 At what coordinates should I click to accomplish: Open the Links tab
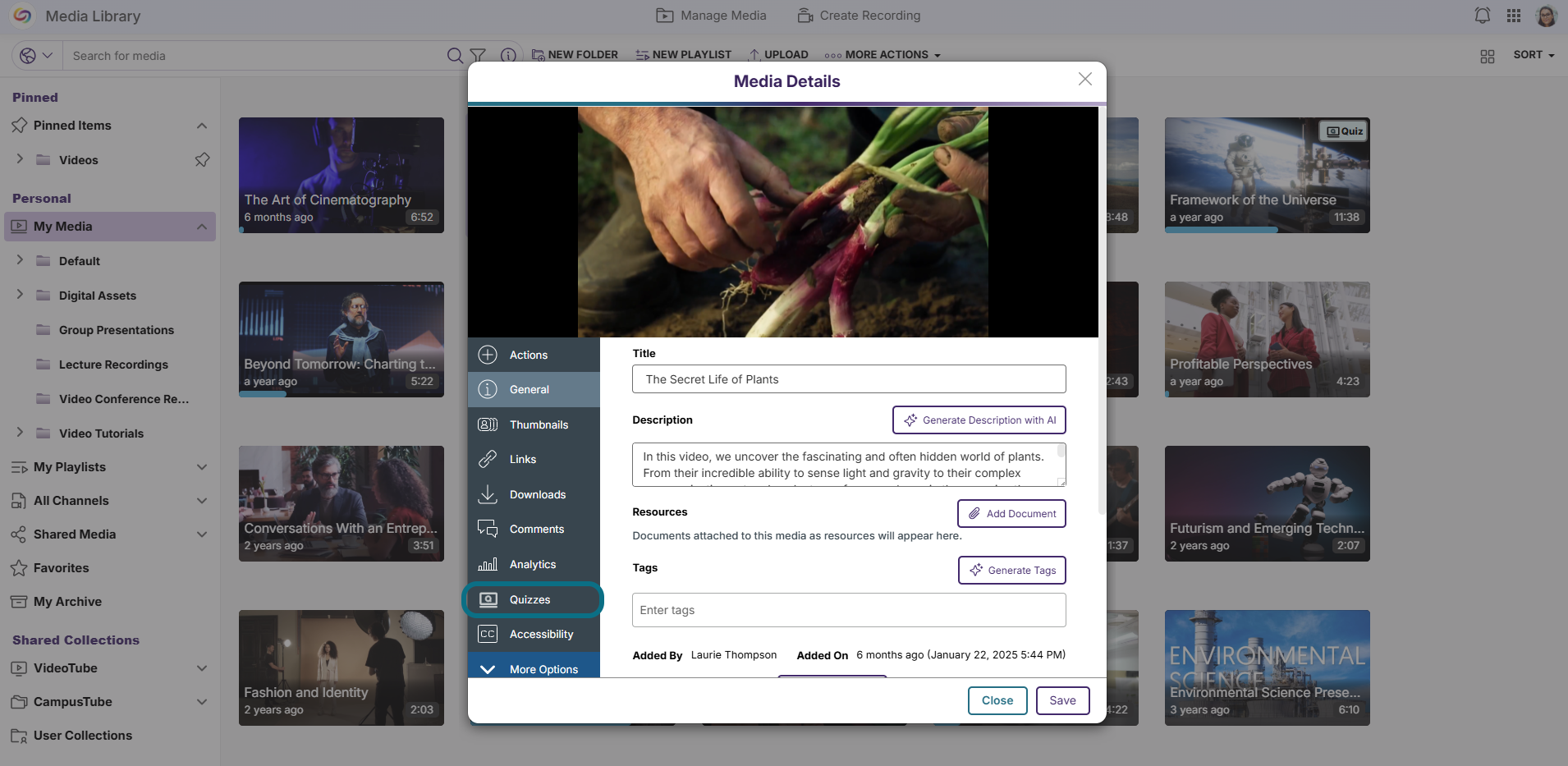click(x=534, y=459)
